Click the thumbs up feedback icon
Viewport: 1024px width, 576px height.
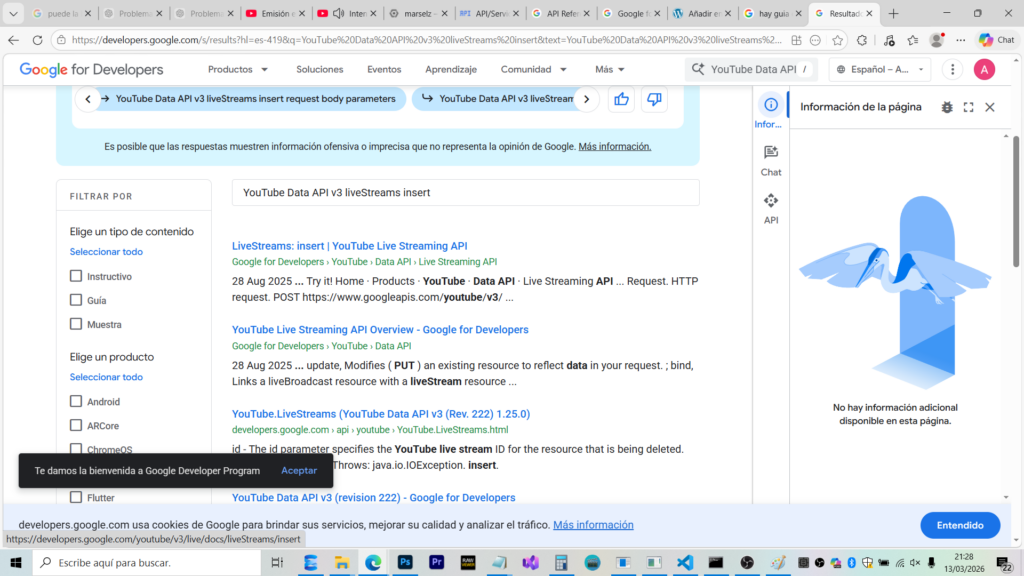pyautogui.click(x=621, y=99)
